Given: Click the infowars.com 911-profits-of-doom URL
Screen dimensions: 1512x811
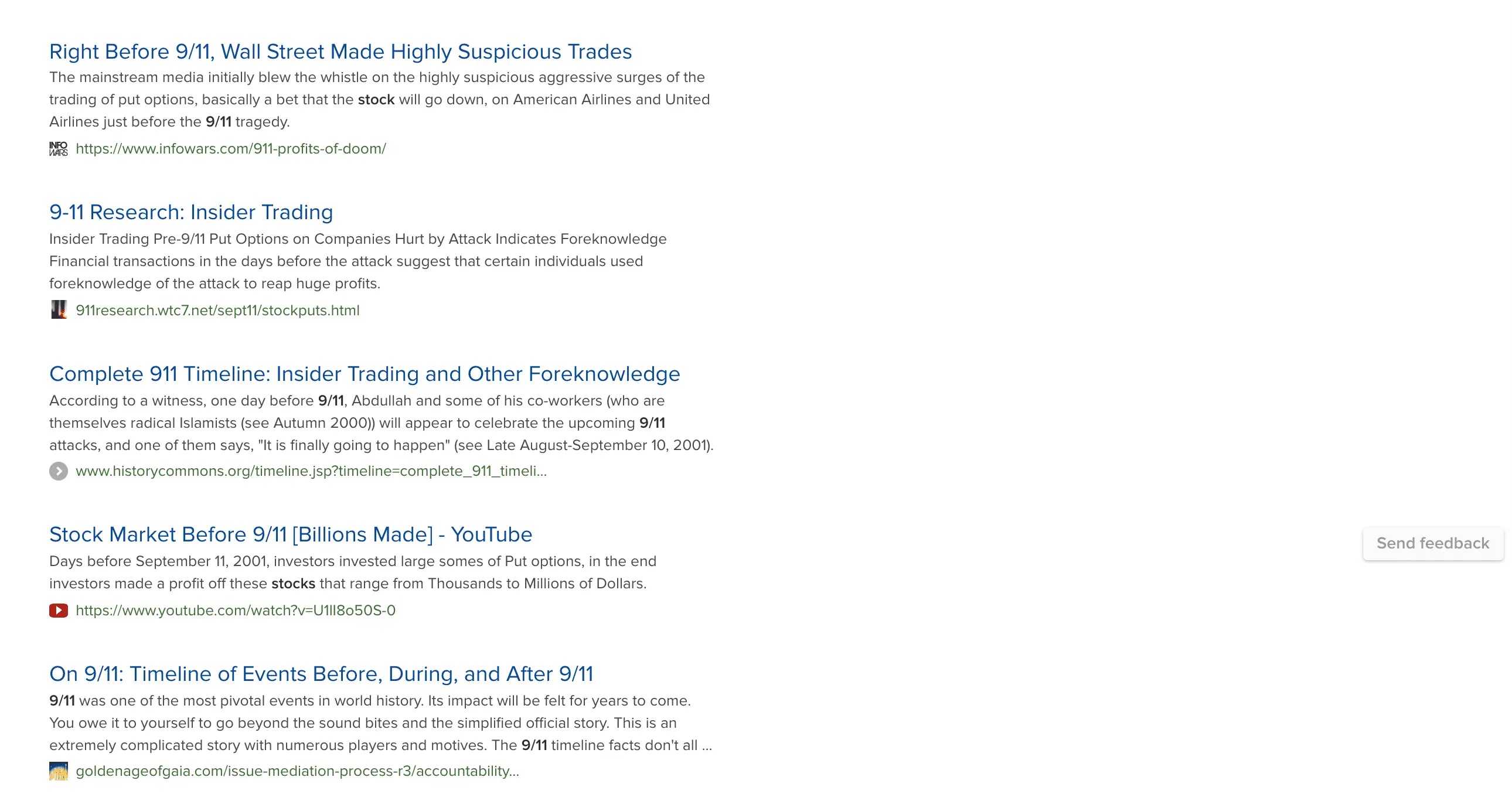Looking at the screenshot, I should (x=231, y=148).
